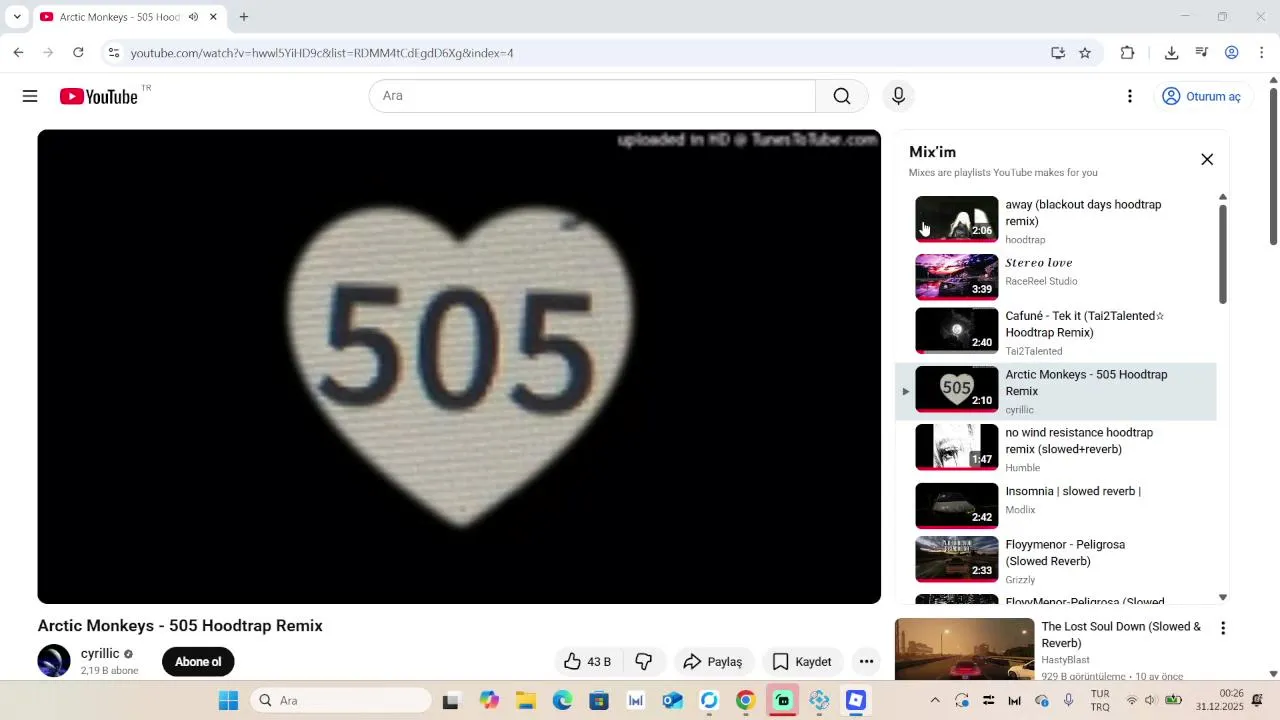Play Cafuné - Tek it Hoodtrap Remix
Image resolution: width=1280 pixels, height=720 pixels.
pos(1056,332)
